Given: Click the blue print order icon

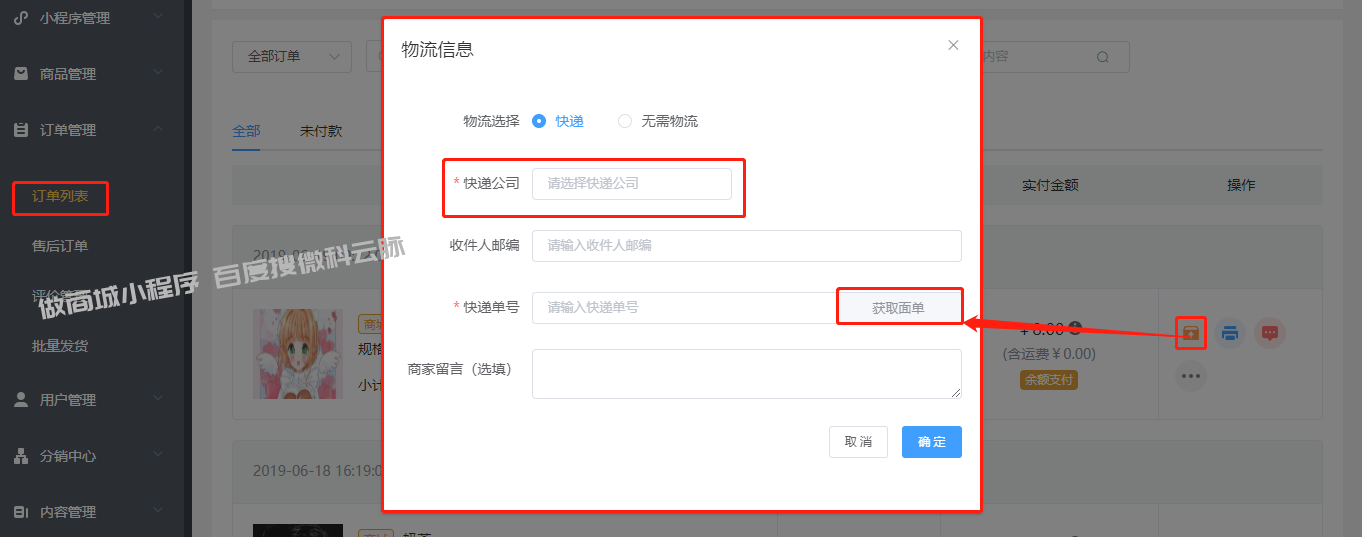Looking at the screenshot, I should click(1230, 333).
